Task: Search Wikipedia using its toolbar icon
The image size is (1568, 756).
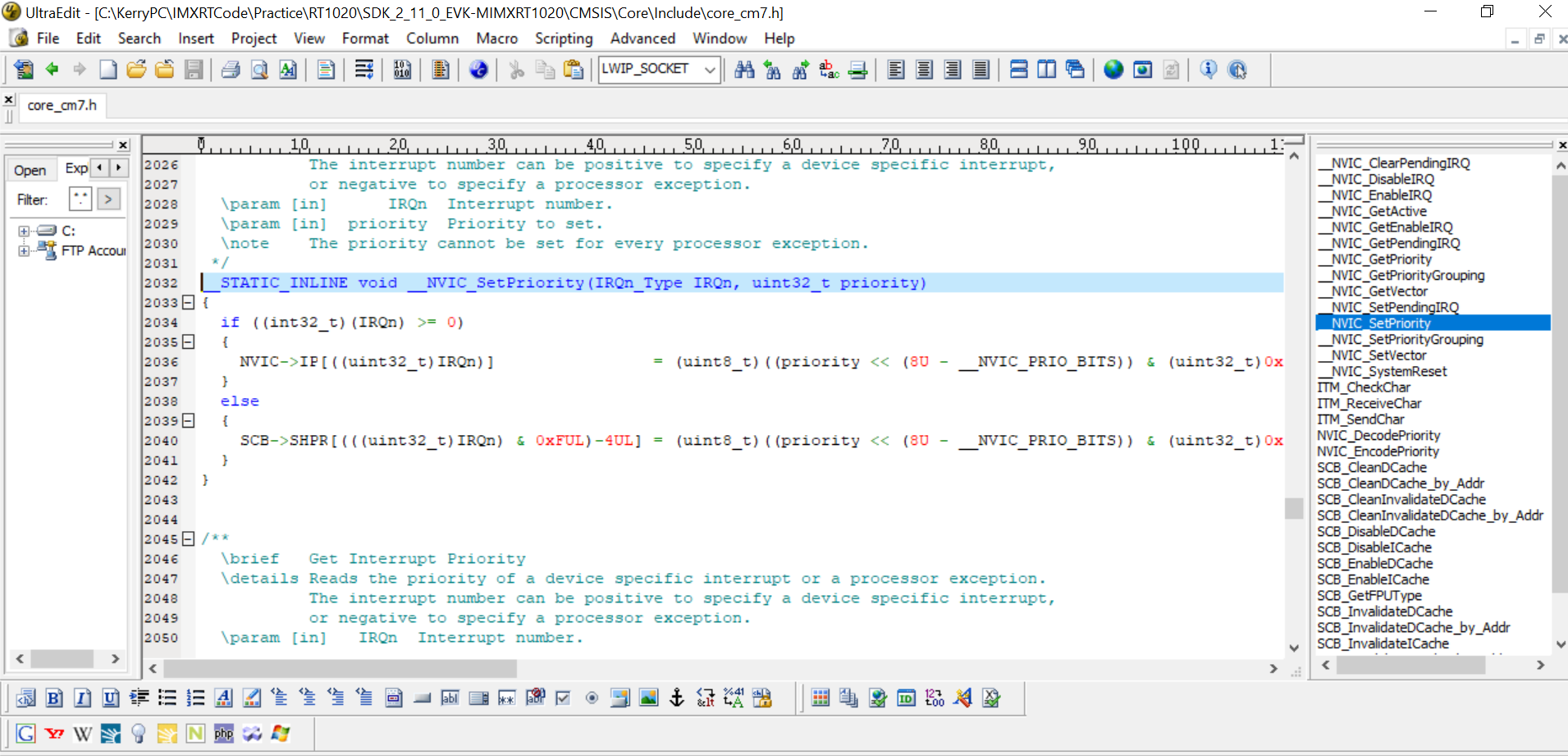Action: click(x=82, y=733)
